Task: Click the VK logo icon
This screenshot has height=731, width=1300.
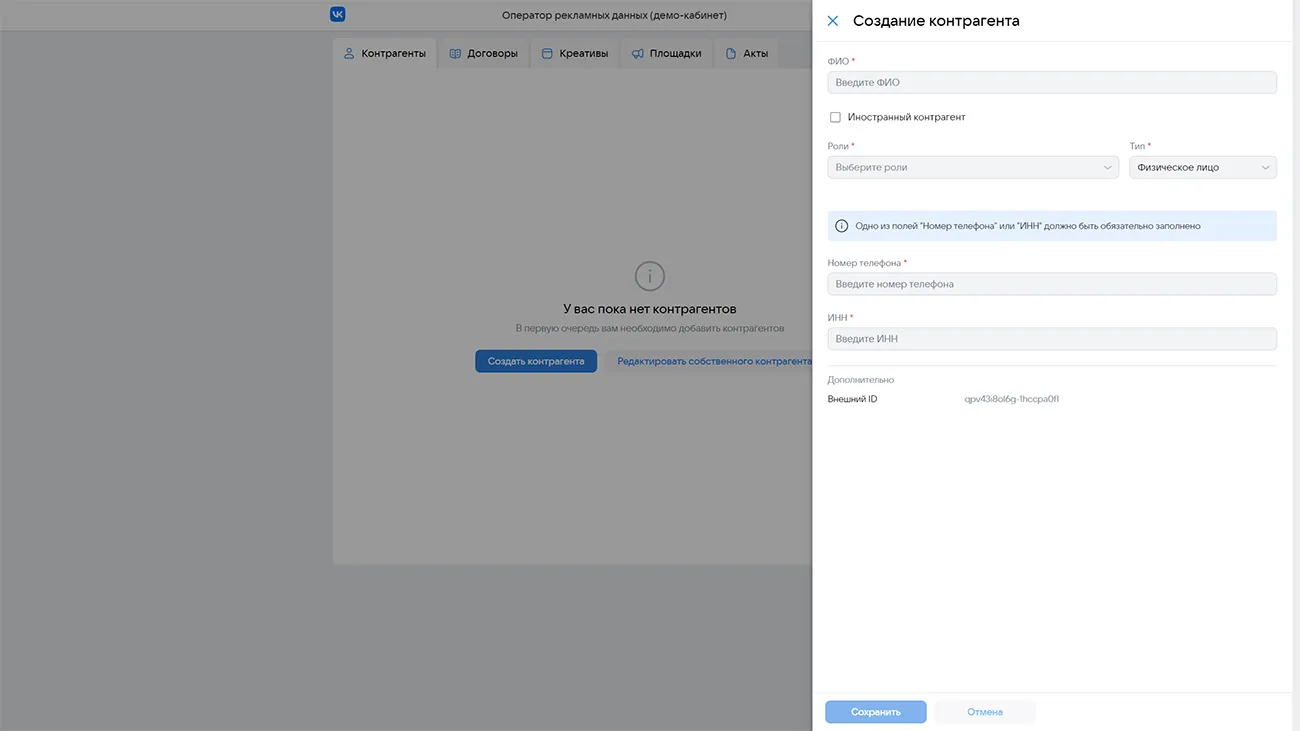Action: click(x=338, y=15)
